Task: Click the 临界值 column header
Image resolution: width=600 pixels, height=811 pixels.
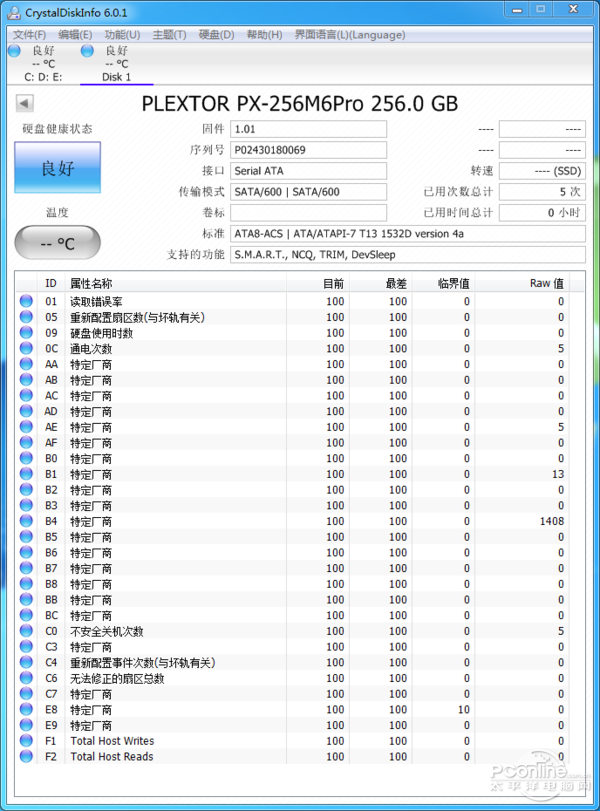Action: 444,283
